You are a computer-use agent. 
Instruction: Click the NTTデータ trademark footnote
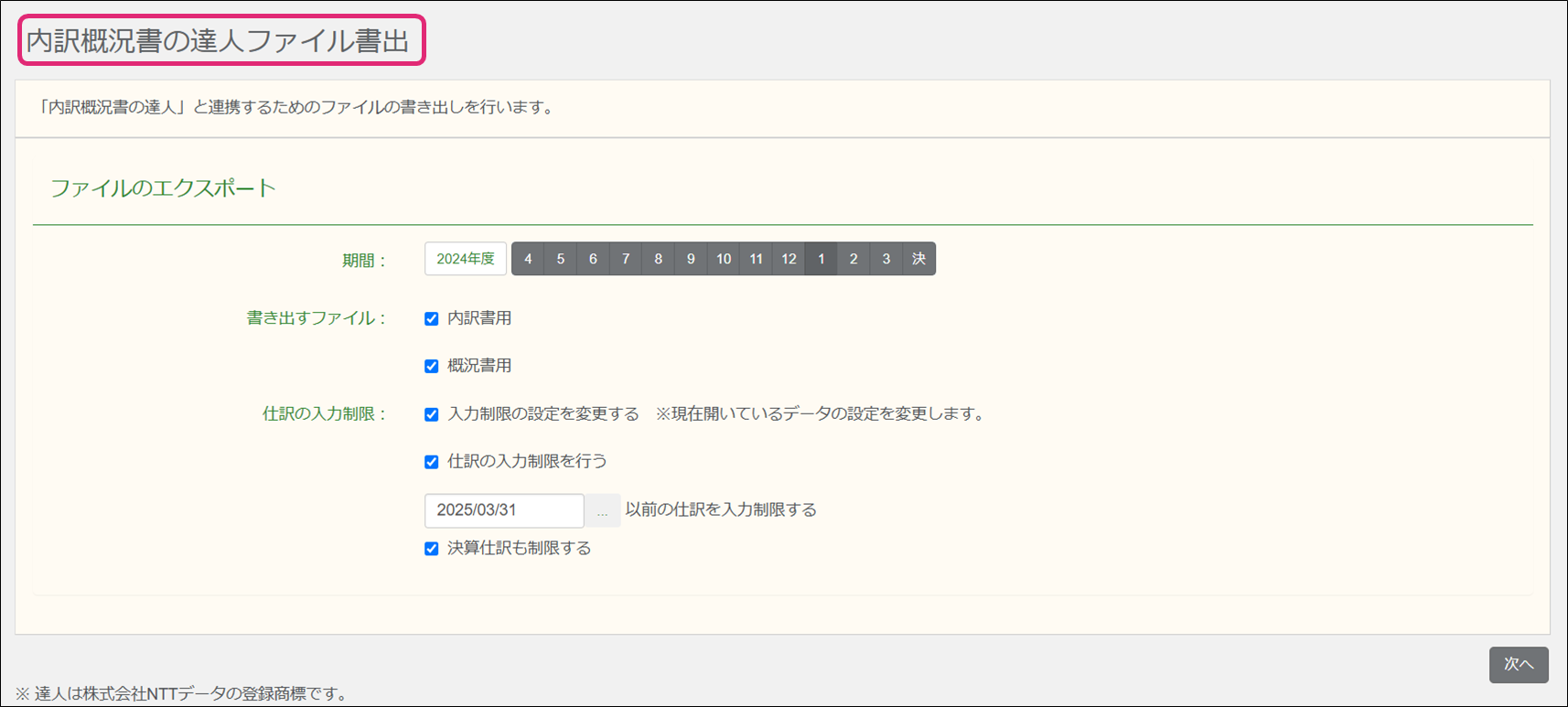[x=183, y=693]
